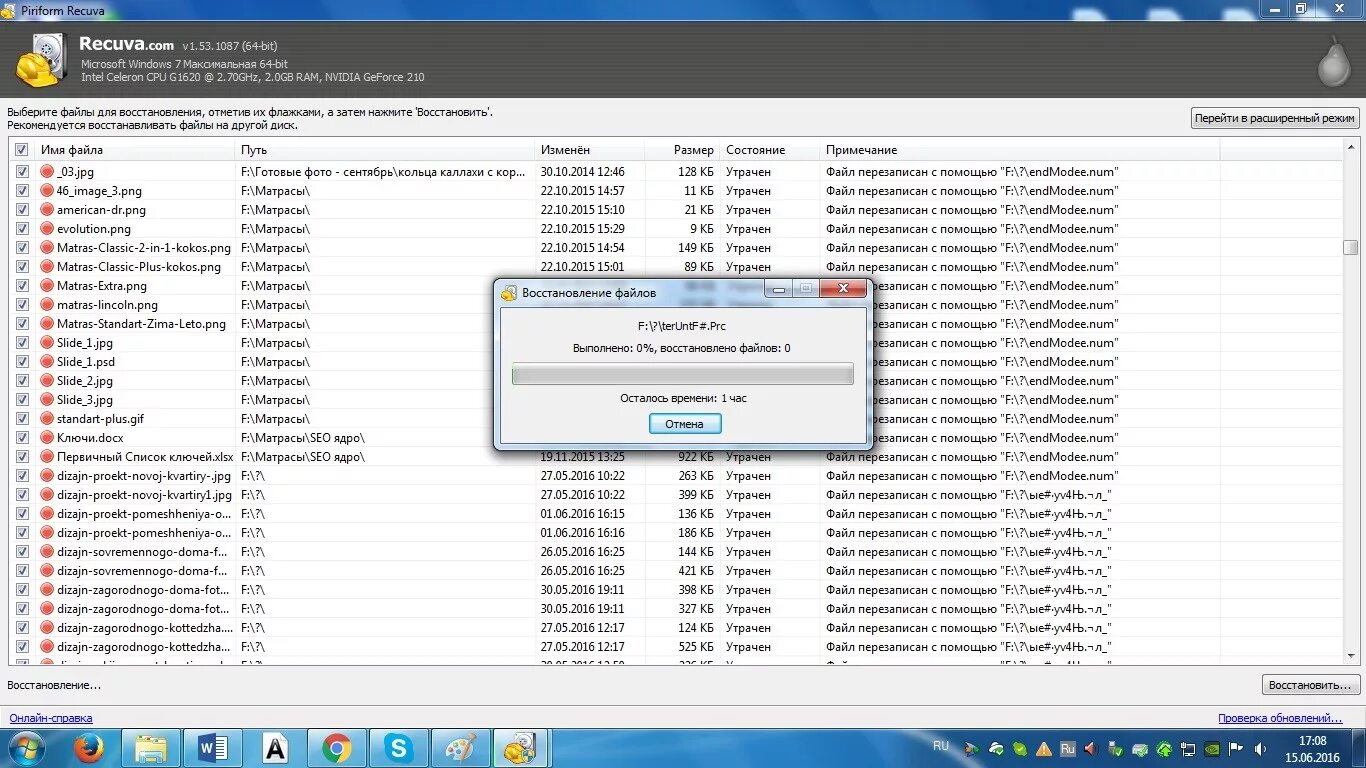1366x768 pixels.
Task: Sort the list by the Путь column header
Action: pyautogui.click(x=385, y=150)
